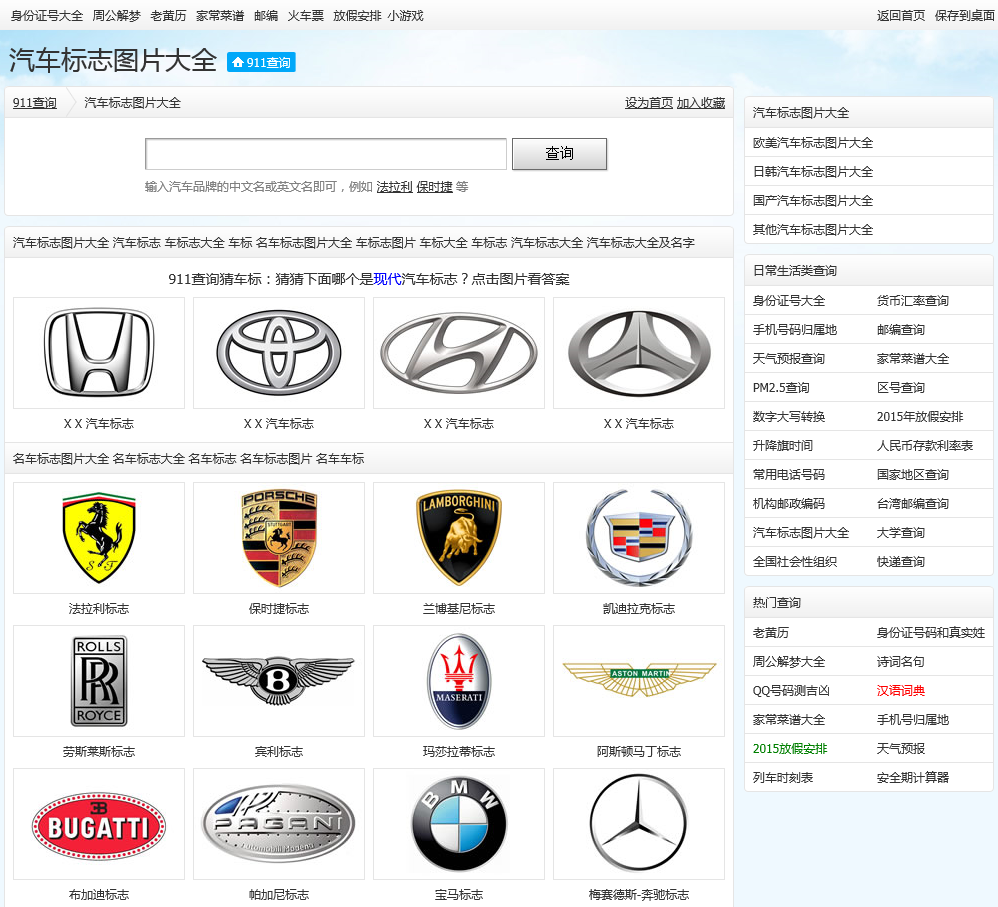Click the 保时捷 example link
The height and width of the screenshot is (907, 998).
point(435,186)
